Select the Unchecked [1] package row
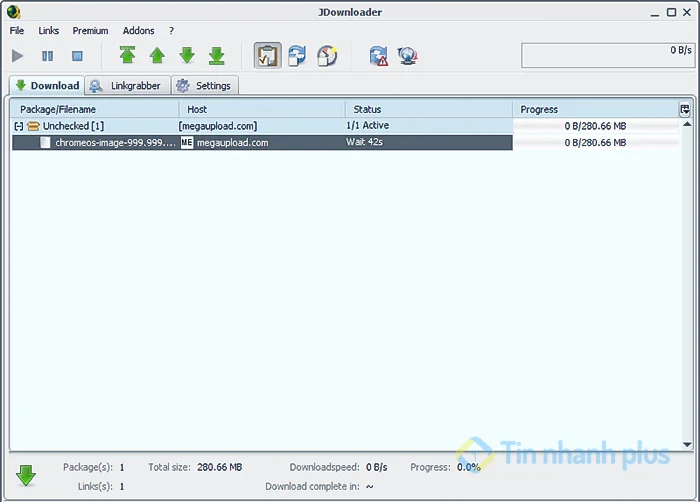 pyautogui.click(x=345, y=126)
